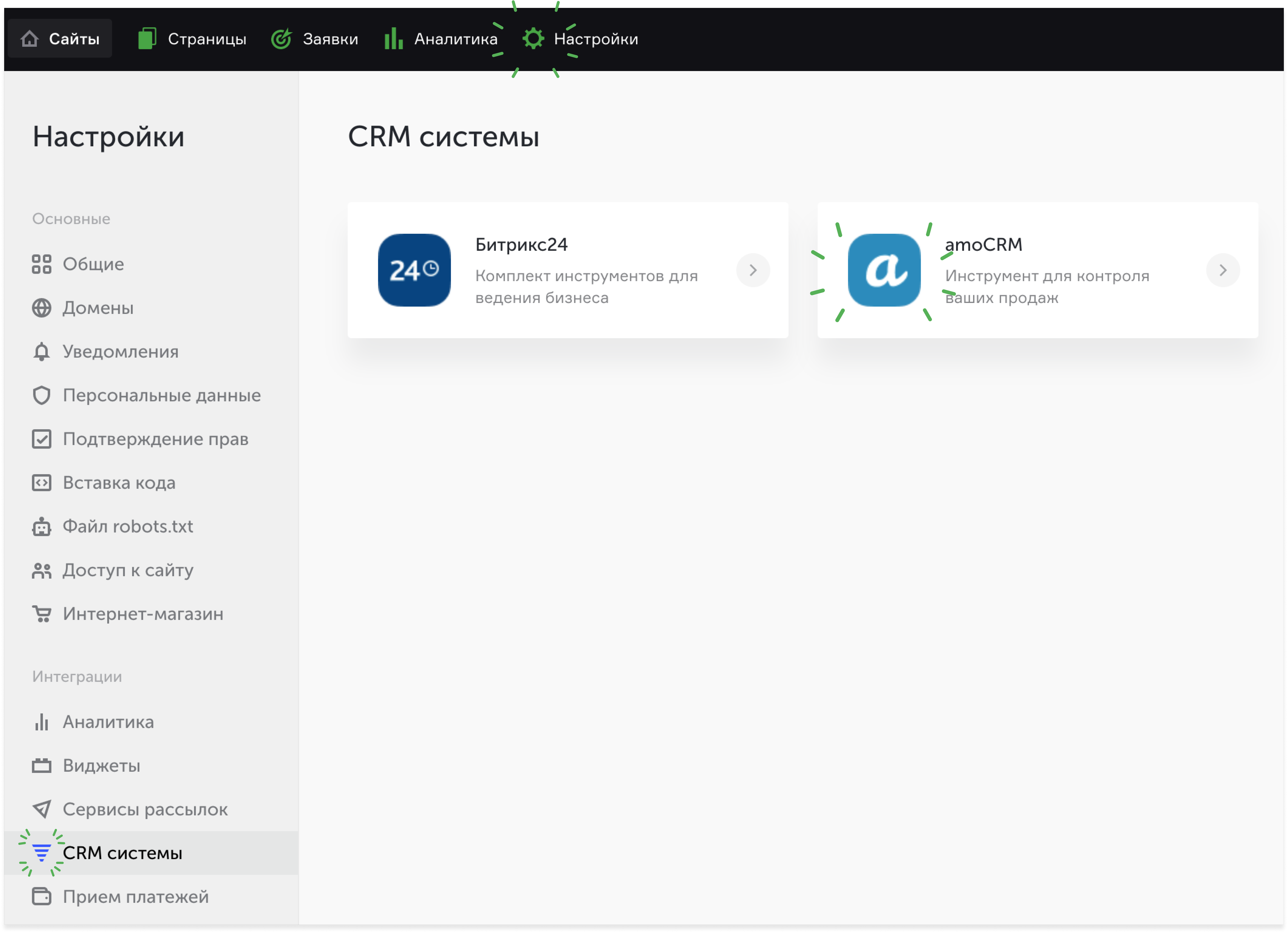Open the Заявки tab
The height and width of the screenshot is (933, 1288).
click(315, 39)
